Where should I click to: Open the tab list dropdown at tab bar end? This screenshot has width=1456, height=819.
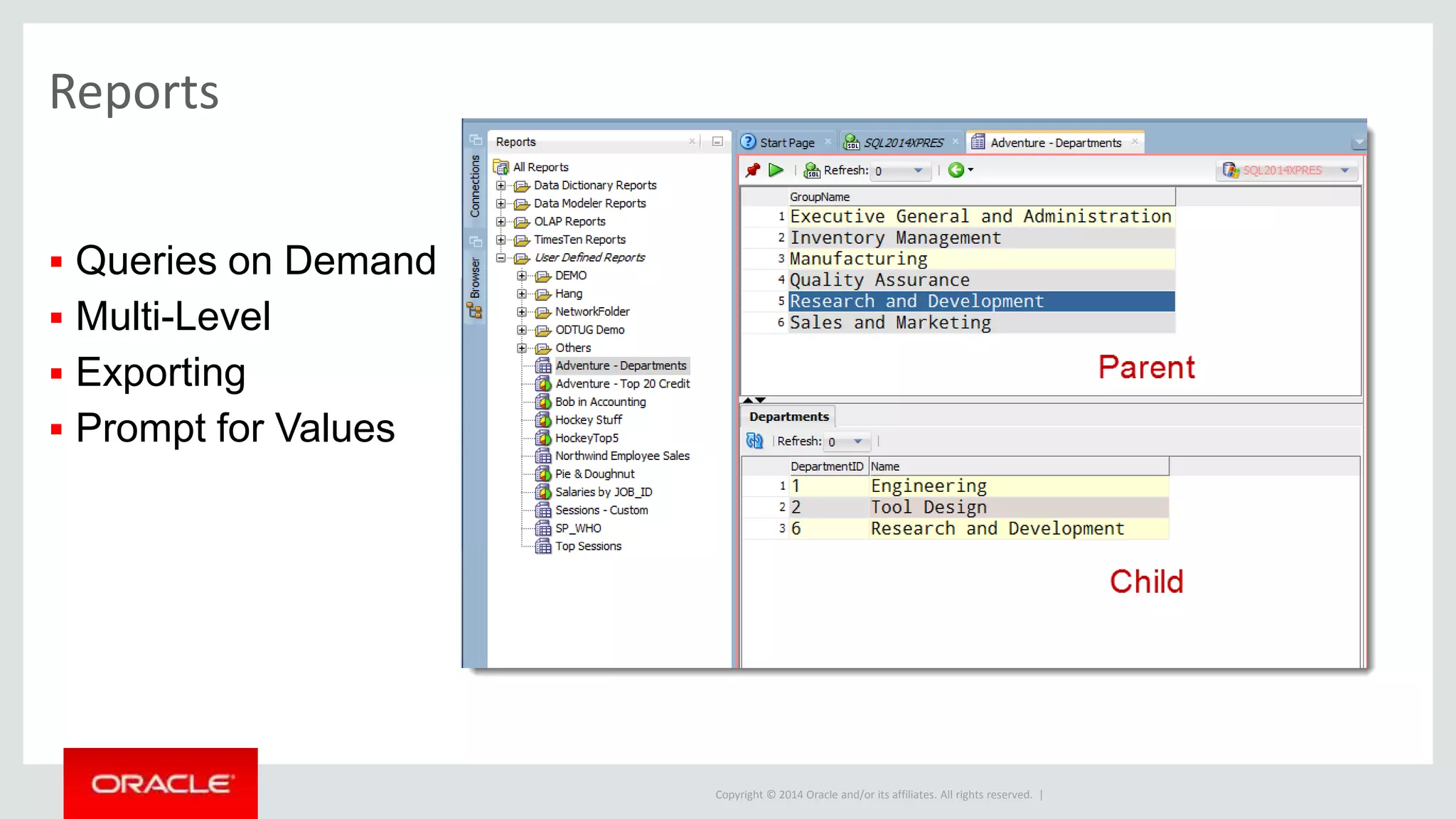click(x=1359, y=142)
